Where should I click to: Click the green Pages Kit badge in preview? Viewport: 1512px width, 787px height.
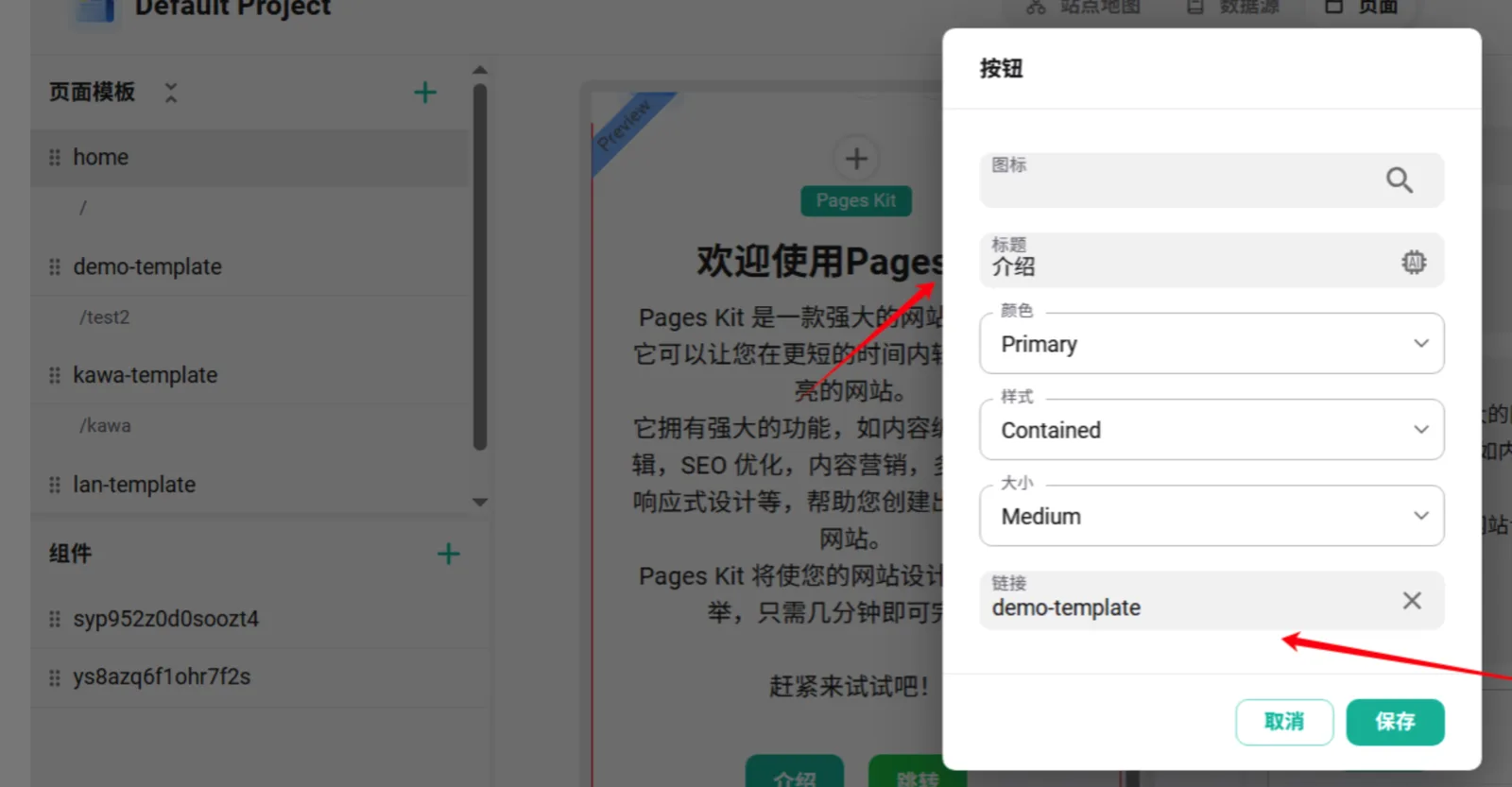856,200
